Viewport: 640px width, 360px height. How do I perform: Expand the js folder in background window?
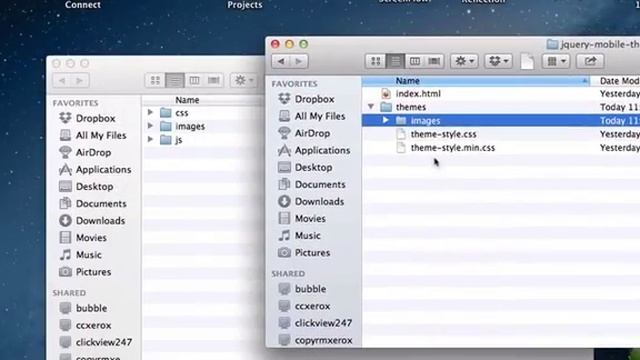pyautogui.click(x=150, y=139)
